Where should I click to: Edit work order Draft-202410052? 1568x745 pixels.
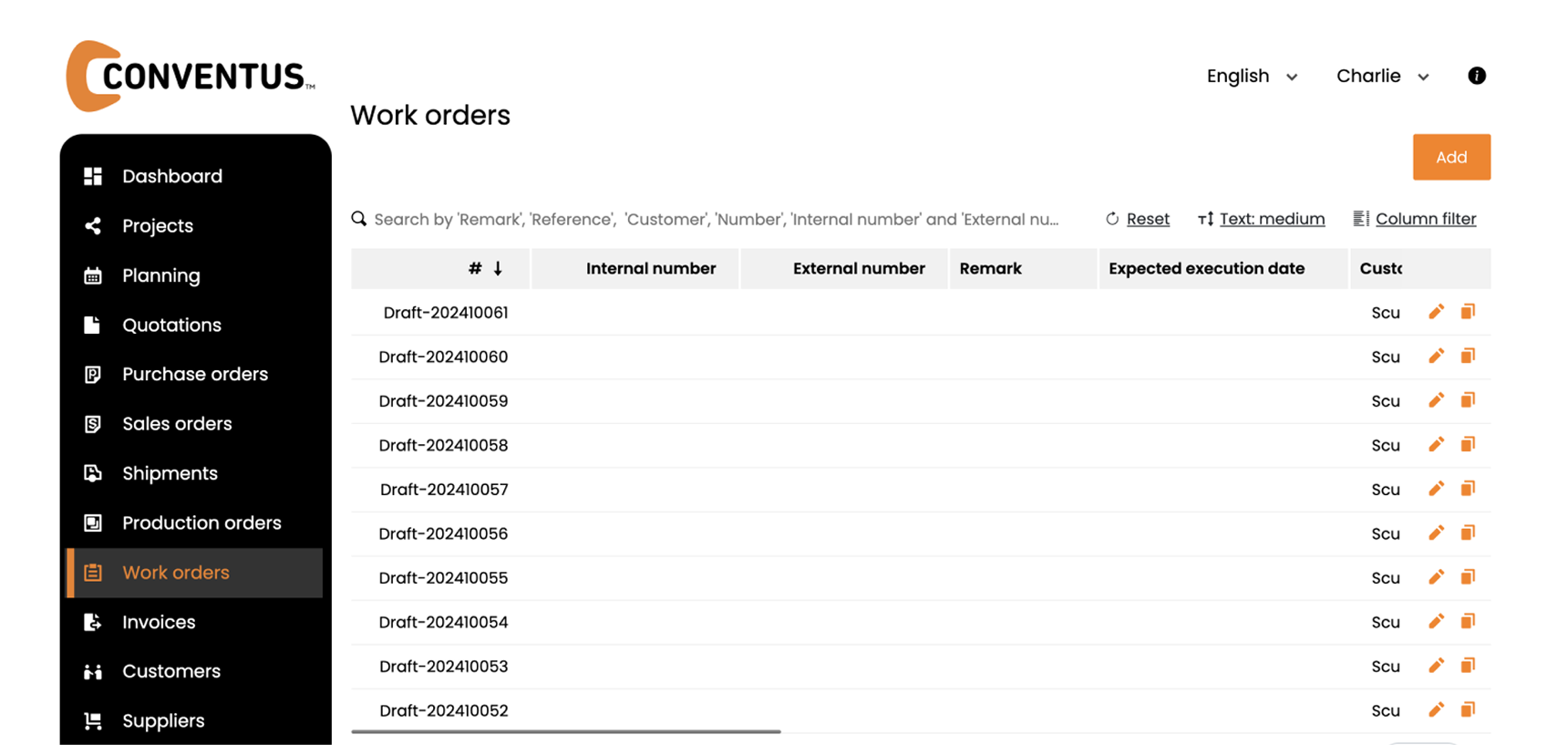pyautogui.click(x=1436, y=710)
